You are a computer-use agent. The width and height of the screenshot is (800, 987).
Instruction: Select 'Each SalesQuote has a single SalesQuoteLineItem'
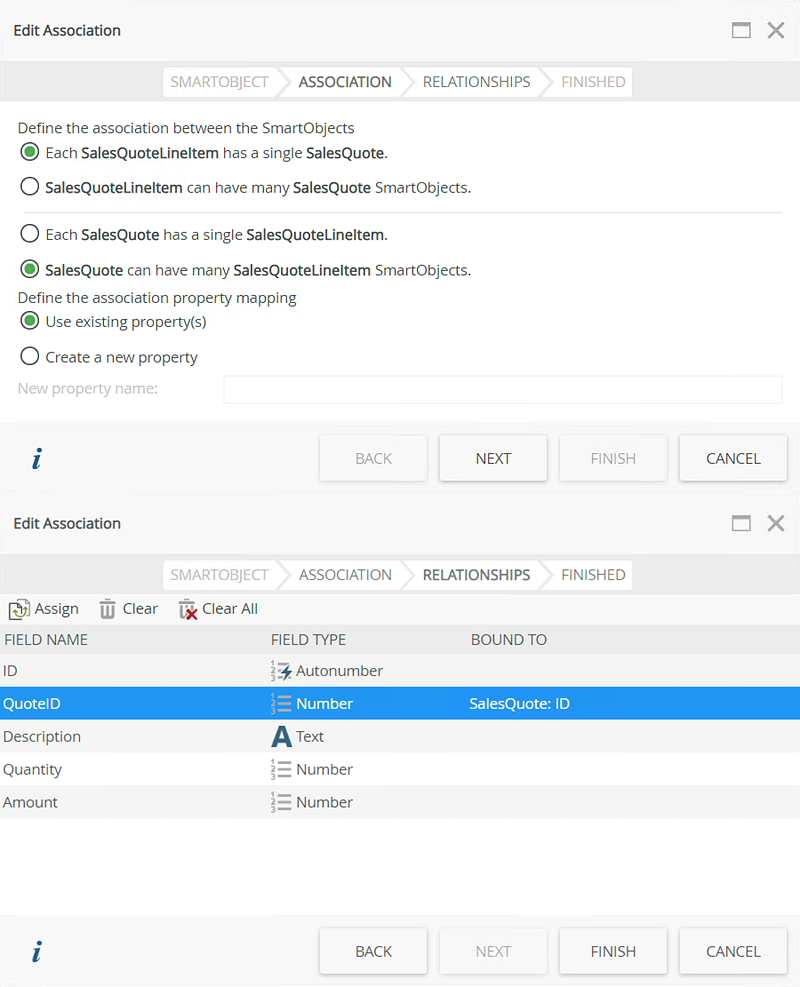[30, 235]
